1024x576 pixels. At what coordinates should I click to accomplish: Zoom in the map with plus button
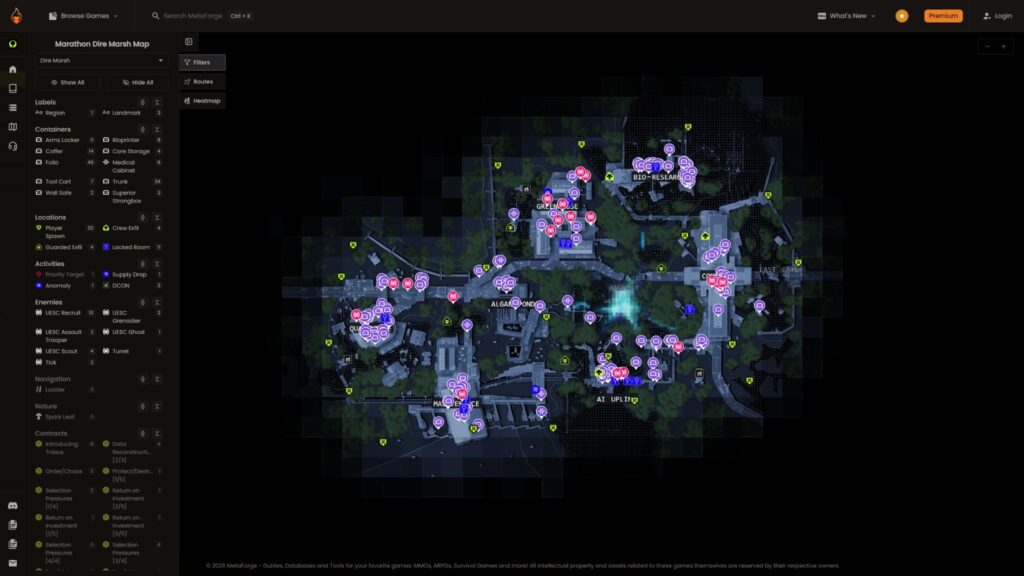[1004, 46]
